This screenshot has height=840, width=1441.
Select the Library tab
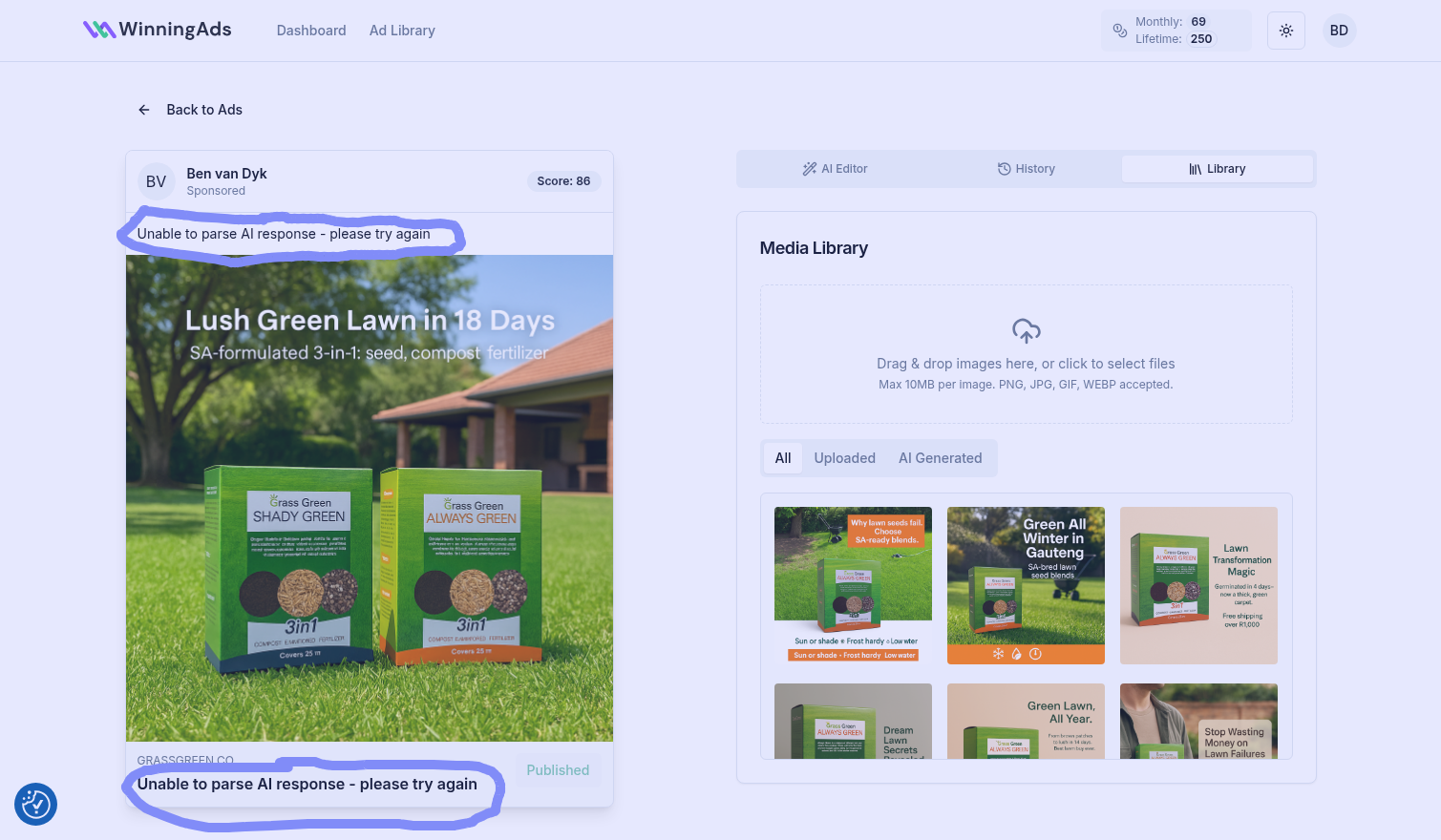(1217, 169)
